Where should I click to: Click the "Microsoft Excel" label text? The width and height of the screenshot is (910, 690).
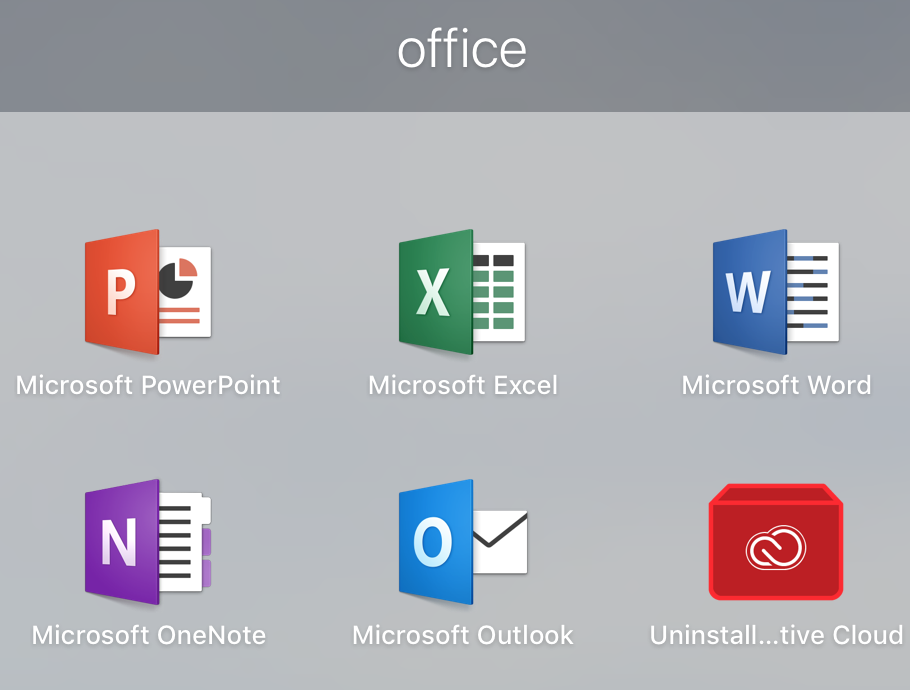pos(463,385)
